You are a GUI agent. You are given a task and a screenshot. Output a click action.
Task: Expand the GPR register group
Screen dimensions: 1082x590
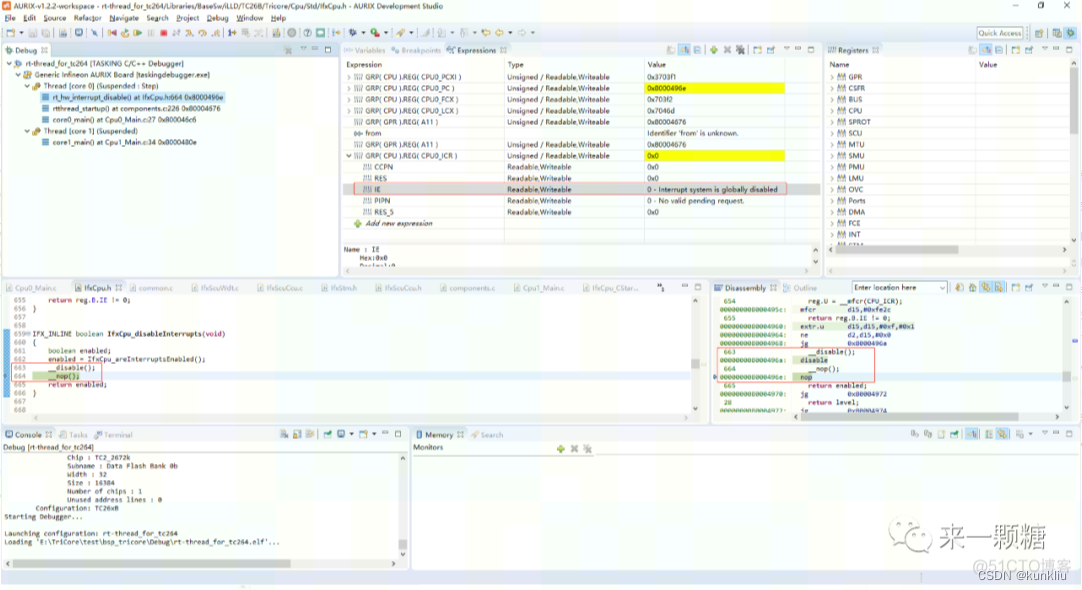point(832,77)
